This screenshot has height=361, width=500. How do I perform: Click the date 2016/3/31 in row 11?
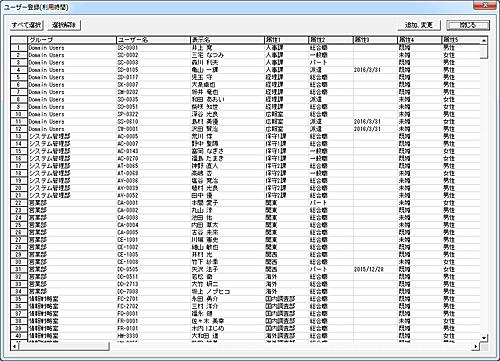pos(367,122)
